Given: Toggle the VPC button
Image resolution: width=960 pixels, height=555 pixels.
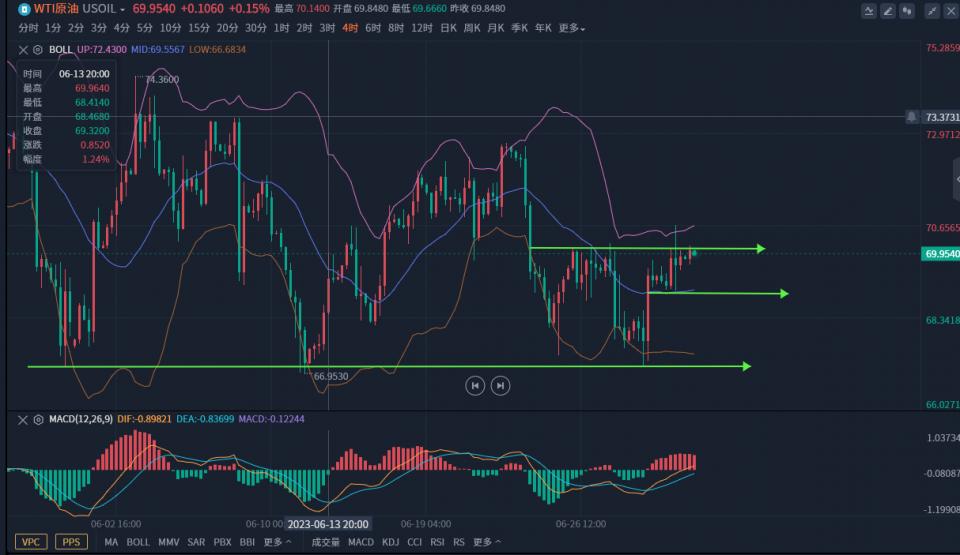Looking at the screenshot, I should [31, 542].
